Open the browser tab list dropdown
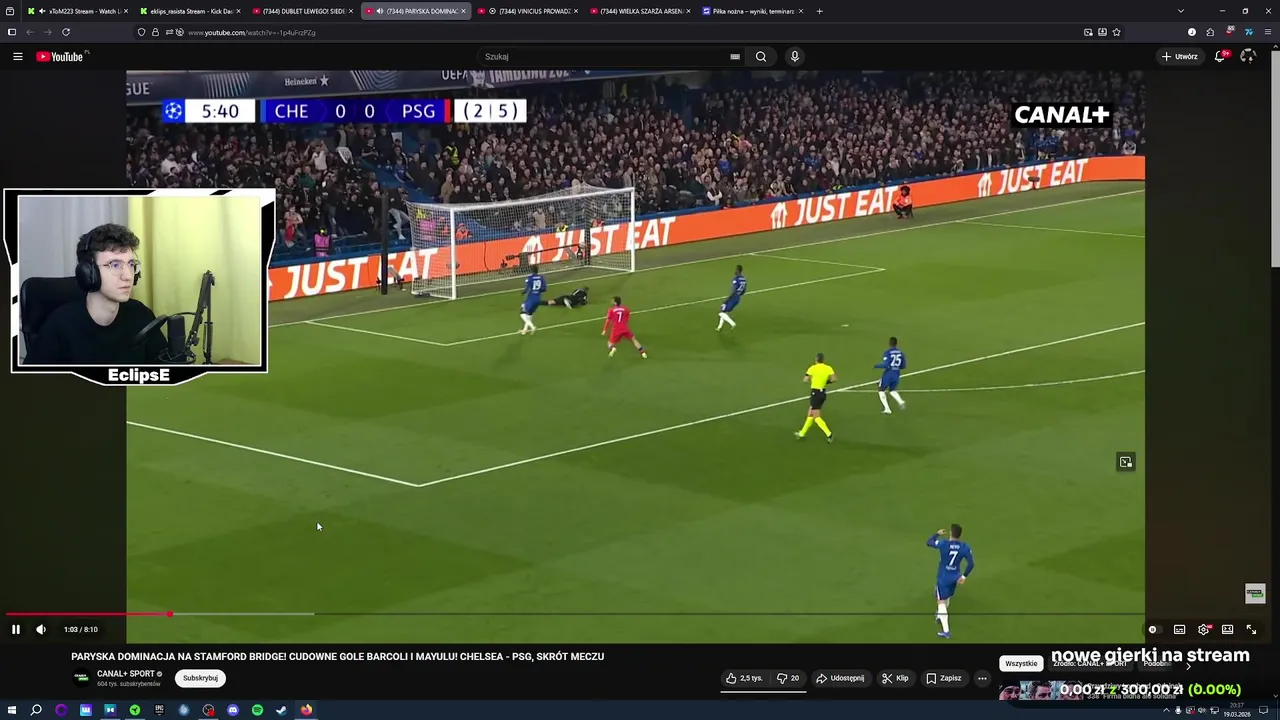The height and width of the screenshot is (720, 1280). pyautogui.click(x=1180, y=11)
